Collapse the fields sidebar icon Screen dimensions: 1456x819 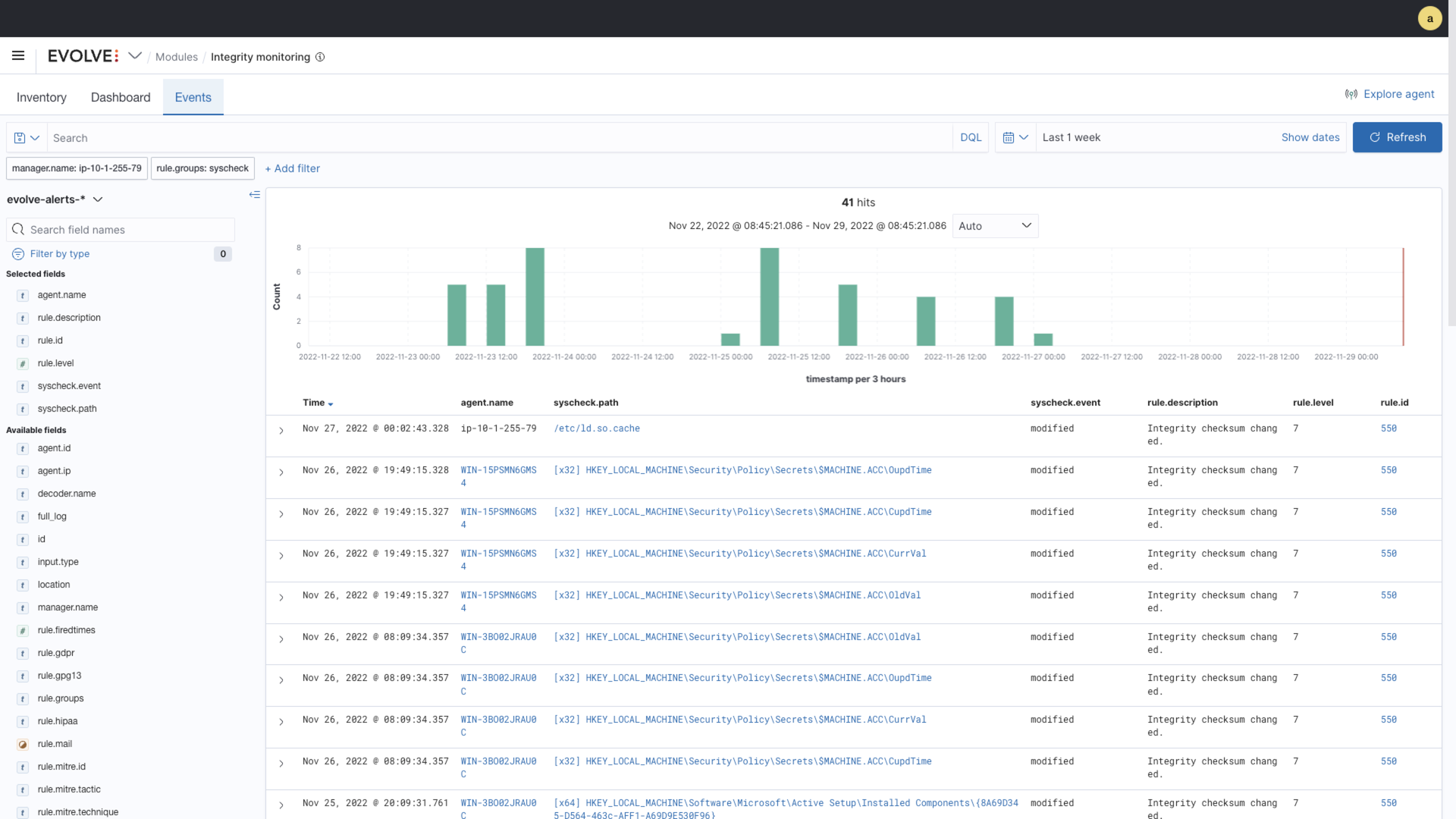(255, 195)
